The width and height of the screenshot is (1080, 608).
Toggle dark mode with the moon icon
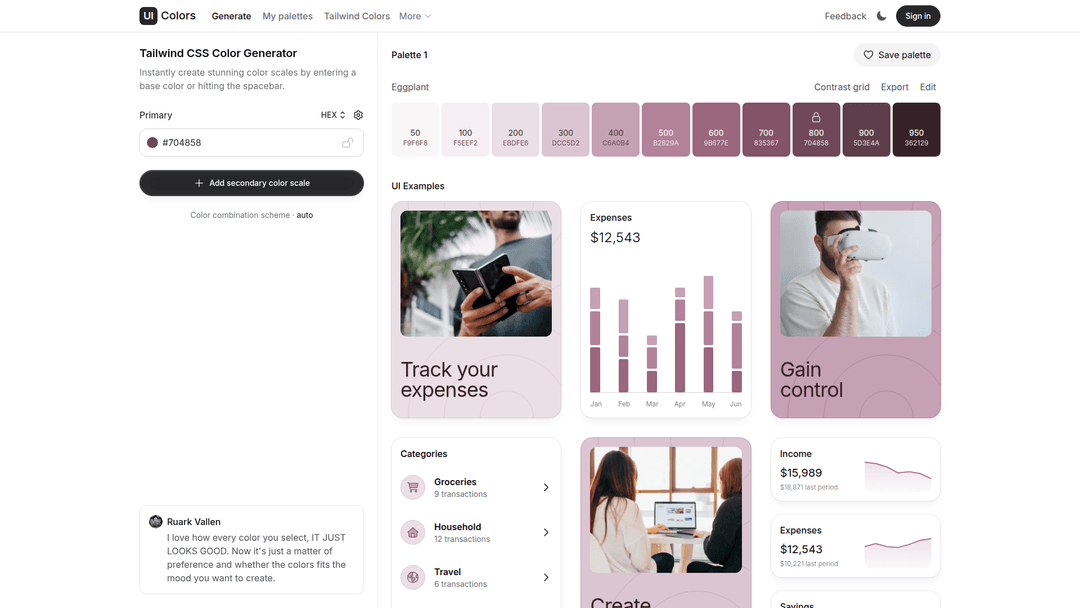click(x=881, y=16)
